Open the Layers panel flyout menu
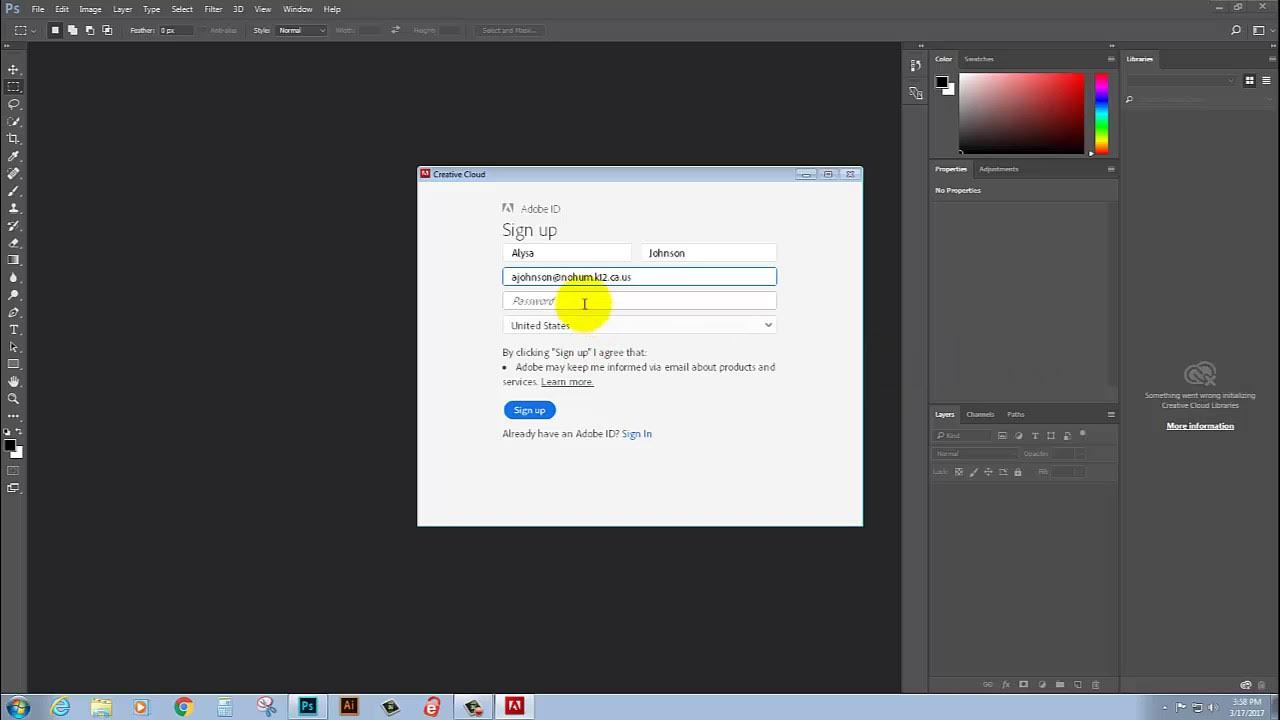 click(x=1111, y=414)
